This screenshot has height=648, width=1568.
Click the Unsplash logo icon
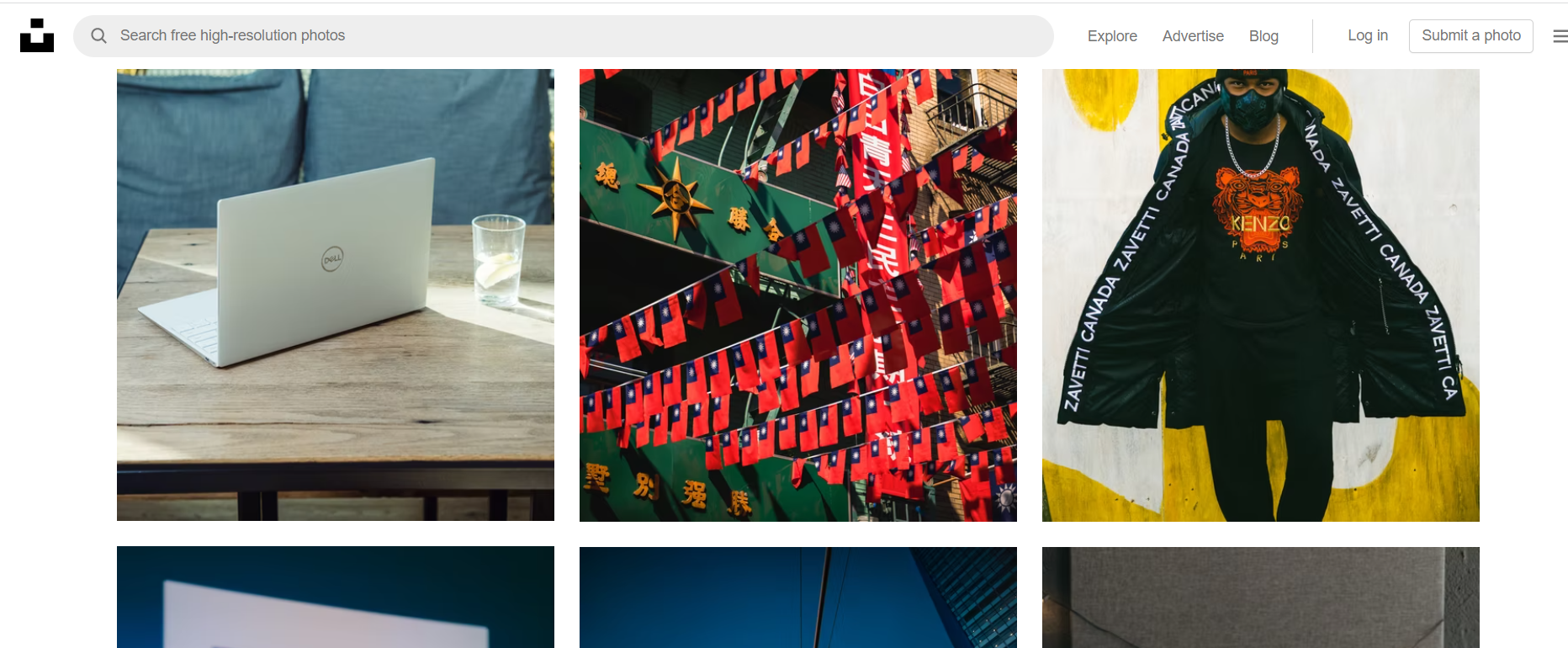click(37, 35)
